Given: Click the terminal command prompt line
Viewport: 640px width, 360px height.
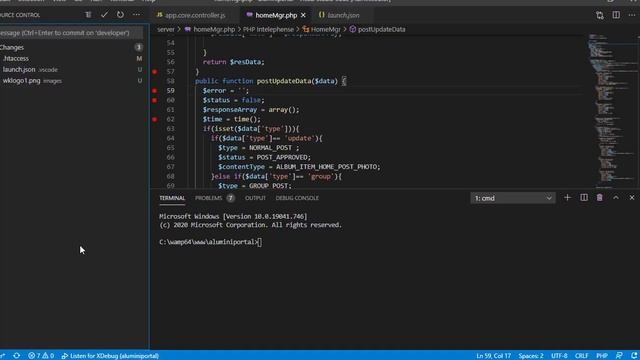Looking at the screenshot, I should (x=211, y=242).
